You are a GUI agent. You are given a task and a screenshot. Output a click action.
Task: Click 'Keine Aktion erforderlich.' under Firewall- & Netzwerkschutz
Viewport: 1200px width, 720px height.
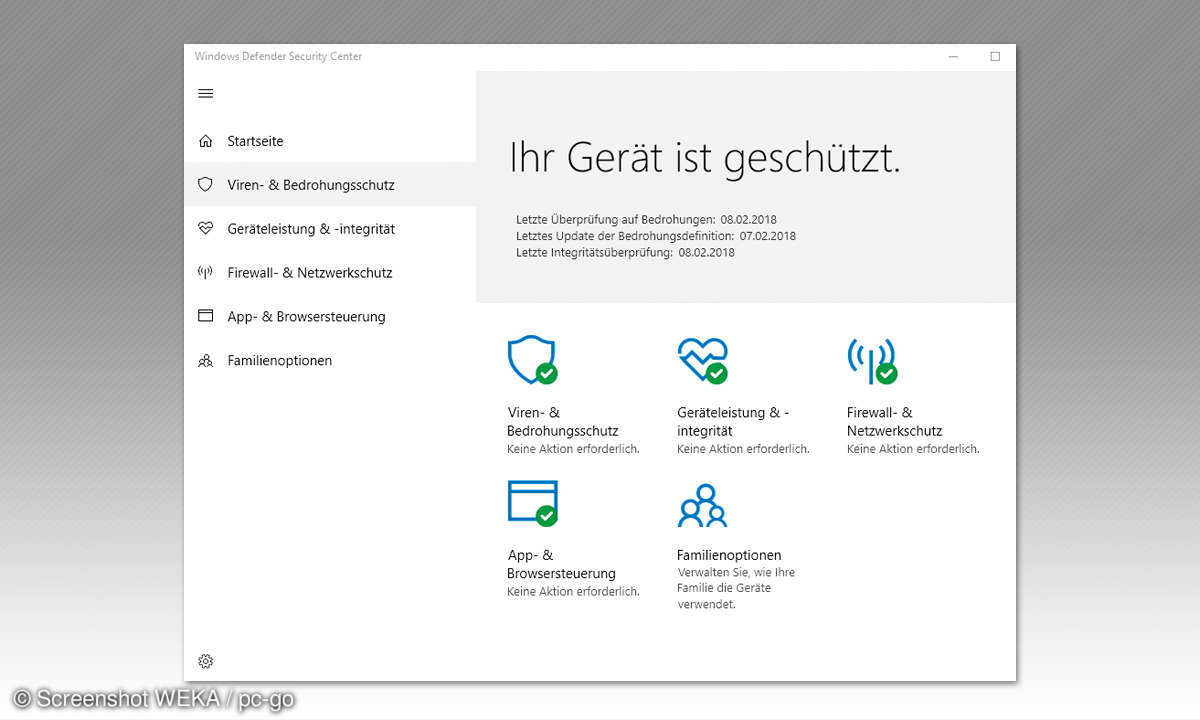point(913,449)
